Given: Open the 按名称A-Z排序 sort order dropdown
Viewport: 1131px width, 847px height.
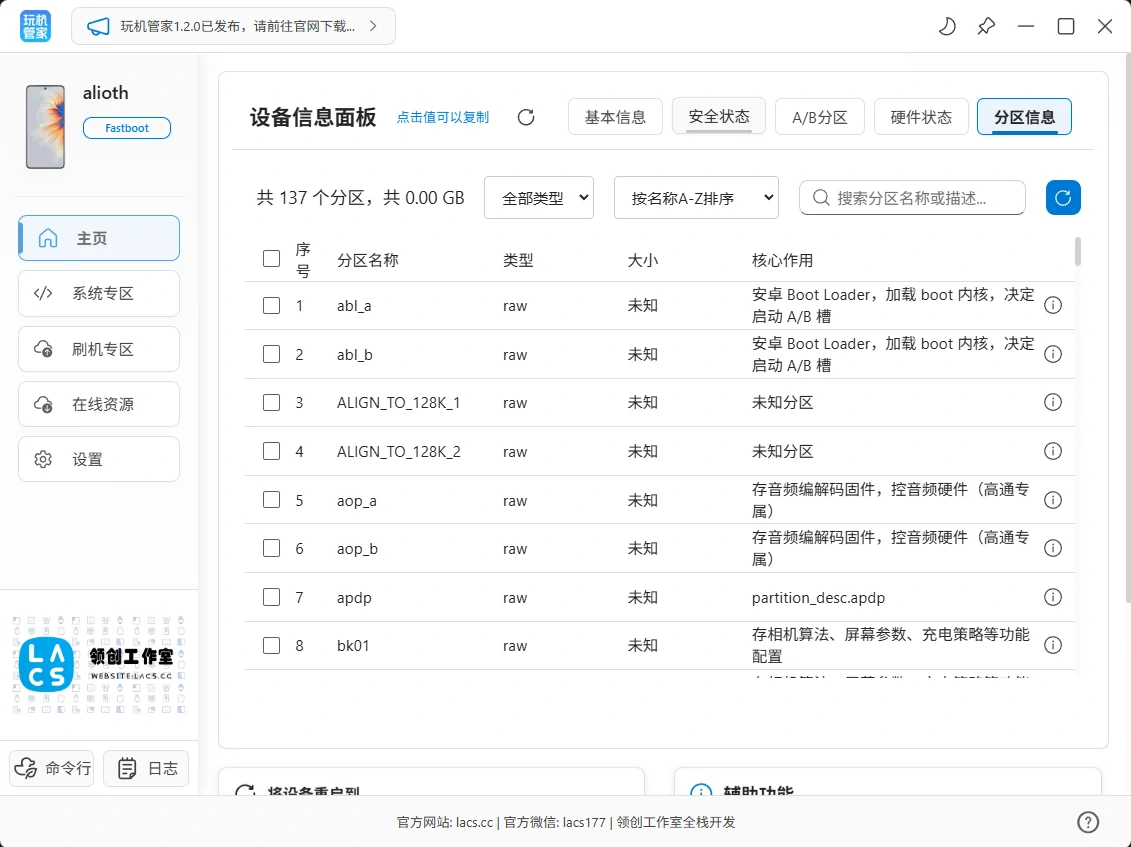Looking at the screenshot, I should coord(696,197).
